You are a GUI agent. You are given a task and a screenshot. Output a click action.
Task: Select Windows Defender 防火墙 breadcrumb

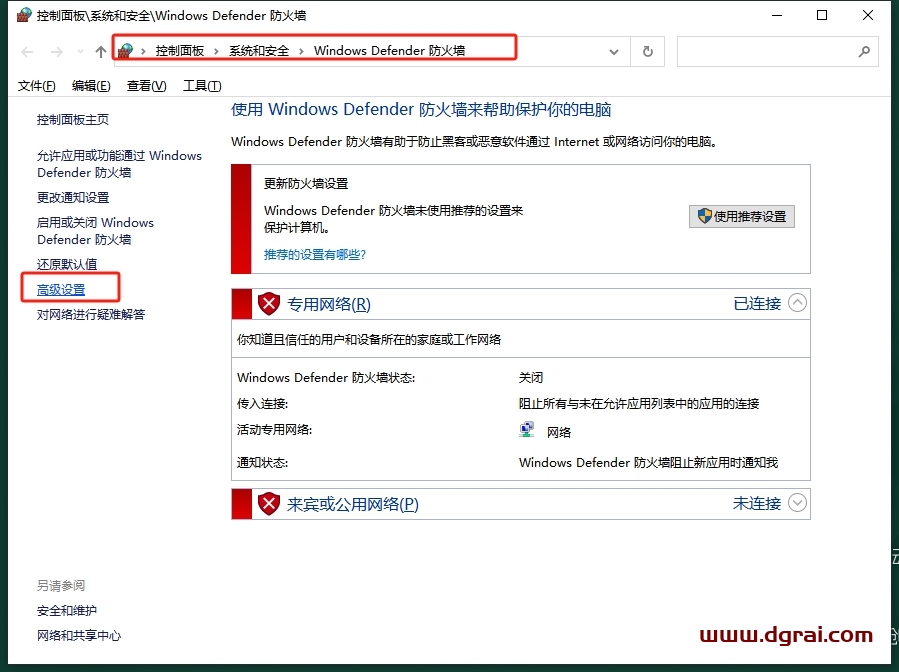tap(389, 51)
